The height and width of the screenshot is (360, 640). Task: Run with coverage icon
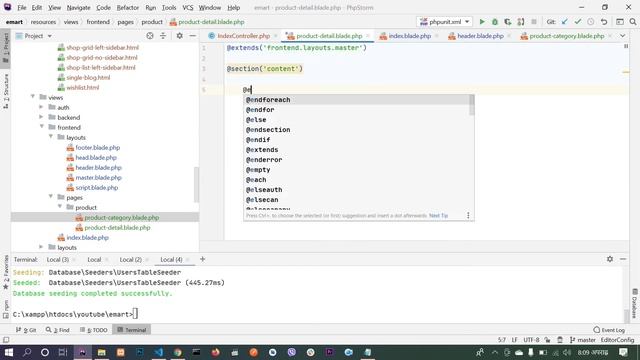click(507, 22)
